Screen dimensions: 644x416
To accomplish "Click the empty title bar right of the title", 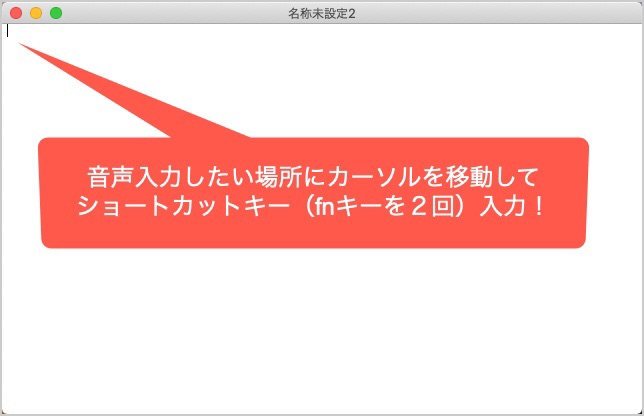I will (497, 13).
